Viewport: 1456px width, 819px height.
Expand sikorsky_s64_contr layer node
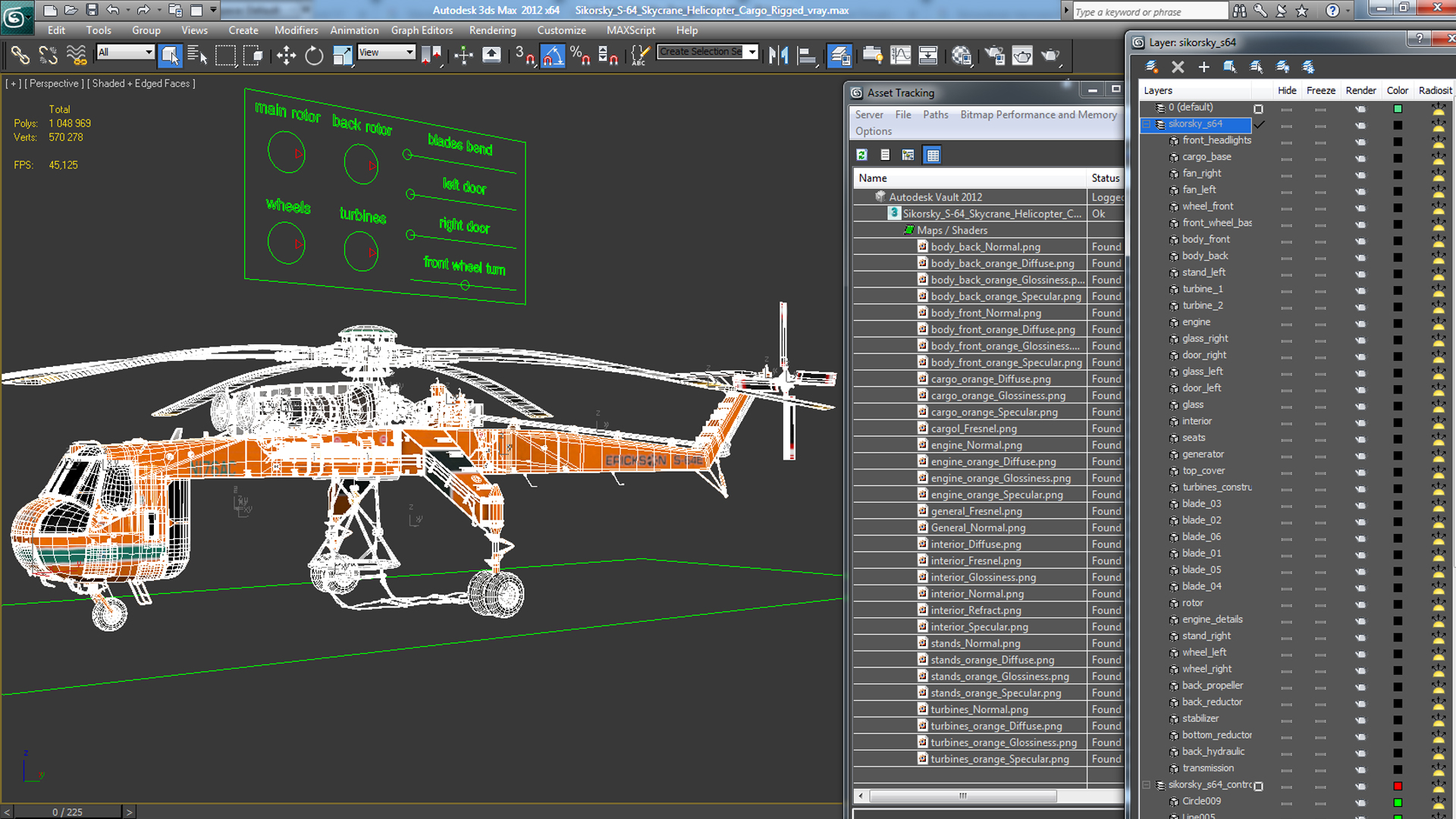(x=1147, y=786)
